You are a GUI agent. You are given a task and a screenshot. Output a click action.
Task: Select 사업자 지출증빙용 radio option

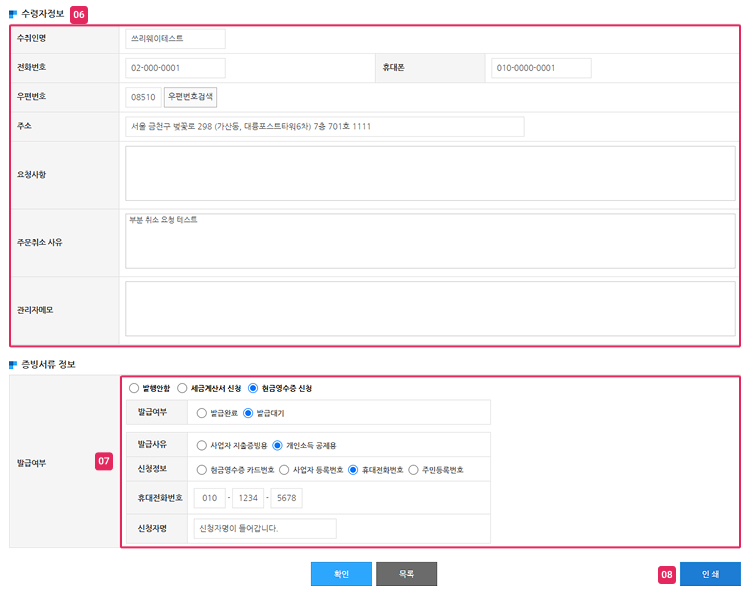coord(202,446)
